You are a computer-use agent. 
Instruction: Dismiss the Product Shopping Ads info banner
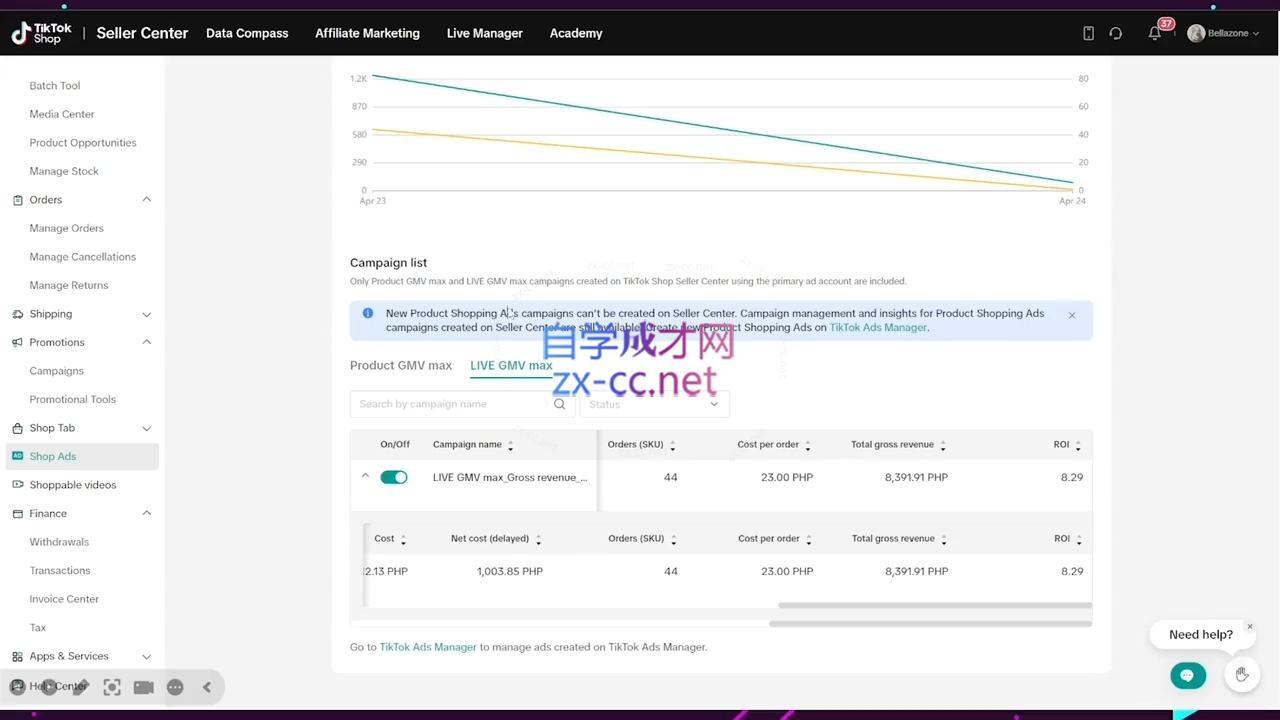pyautogui.click(x=1071, y=315)
